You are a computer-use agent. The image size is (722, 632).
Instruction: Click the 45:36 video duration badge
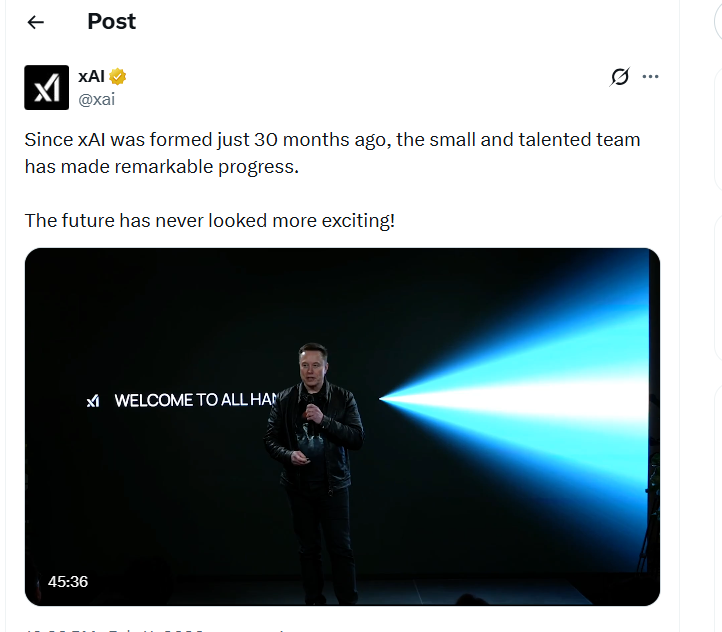click(x=68, y=581)
